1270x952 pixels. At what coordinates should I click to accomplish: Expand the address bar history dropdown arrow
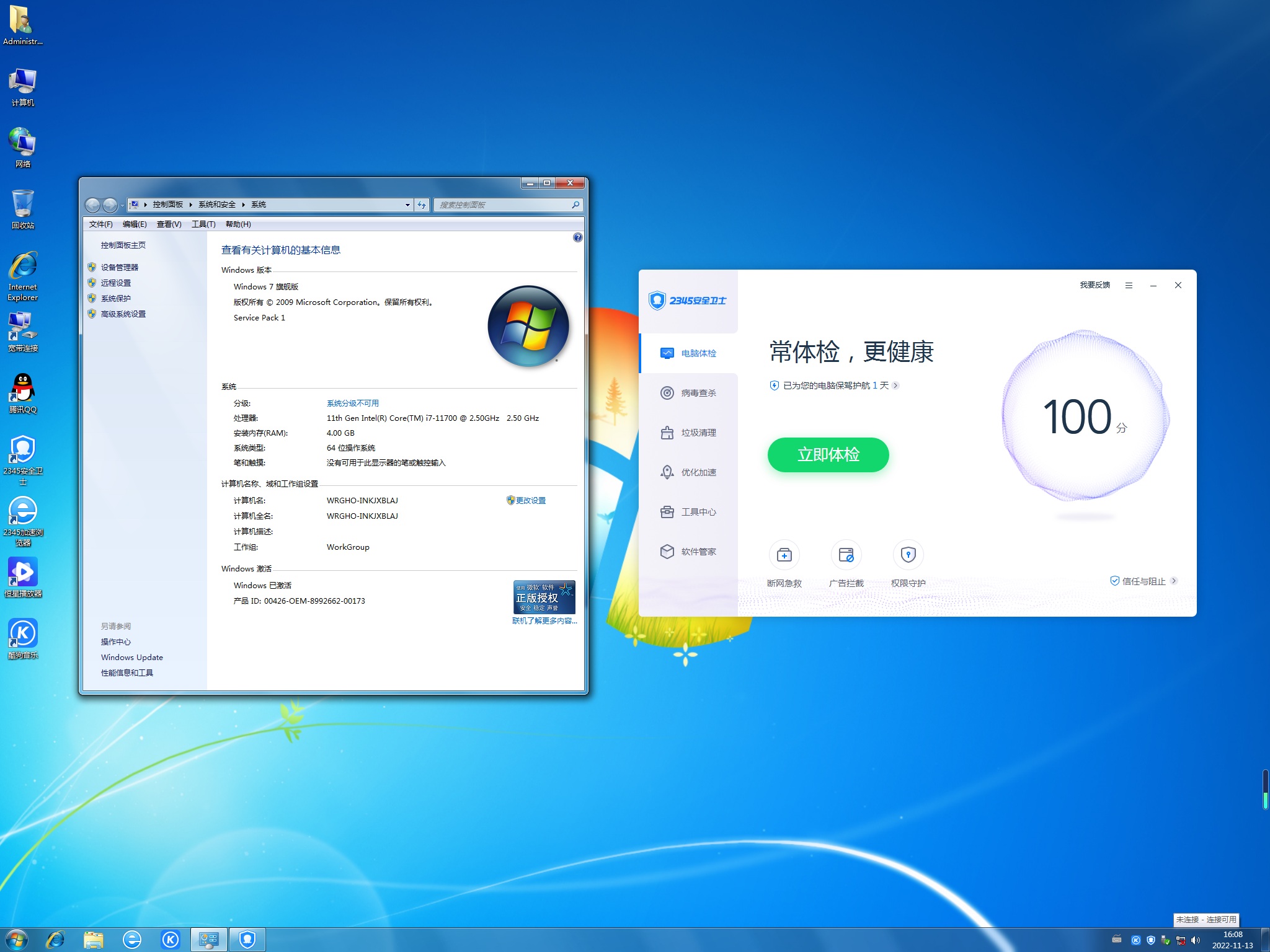click(407, 205)
